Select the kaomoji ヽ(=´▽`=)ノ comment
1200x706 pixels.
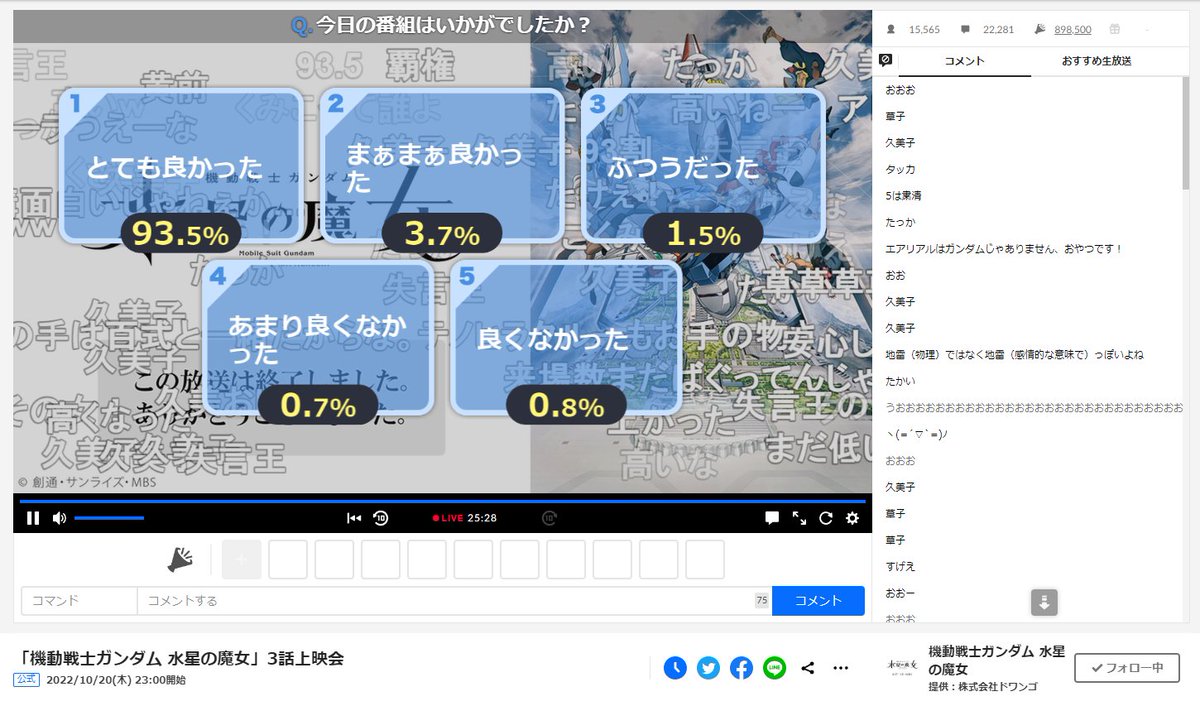[x=915, y=434]
